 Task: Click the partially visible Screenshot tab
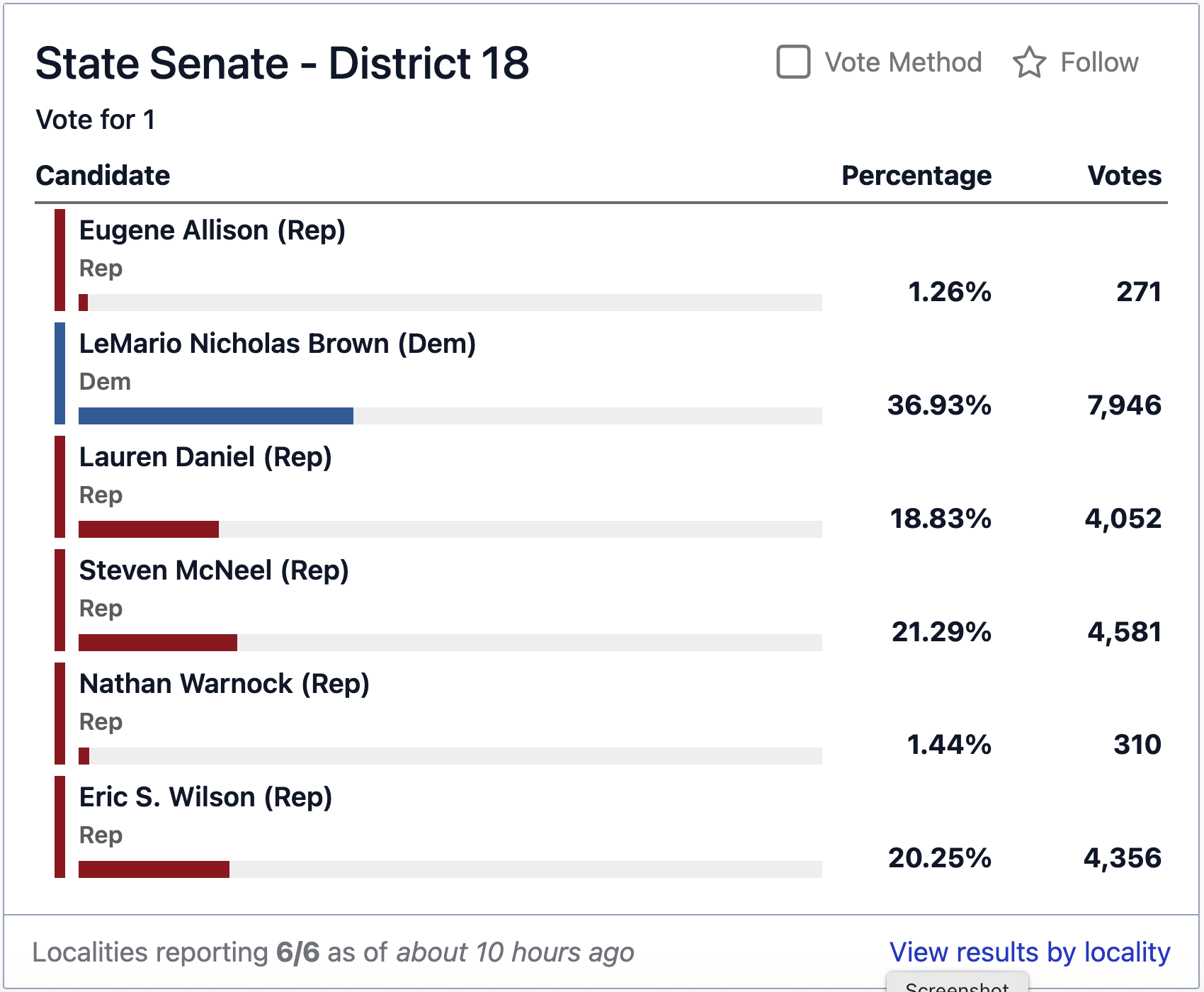(x=957, y=983)
